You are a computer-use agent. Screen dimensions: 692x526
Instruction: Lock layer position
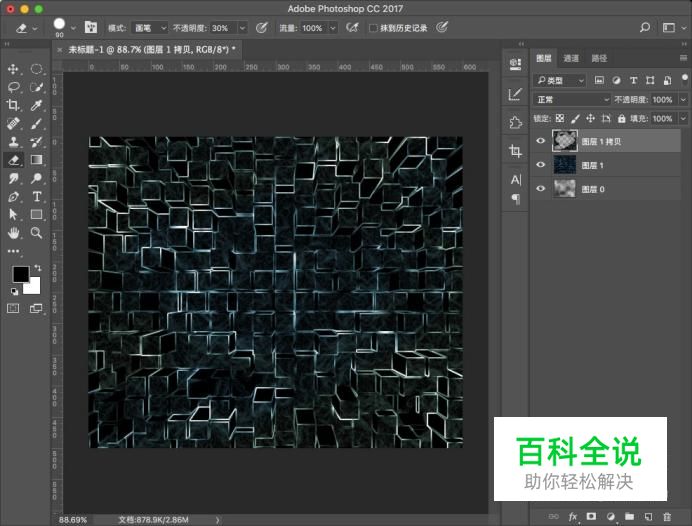tap(590, 118)
